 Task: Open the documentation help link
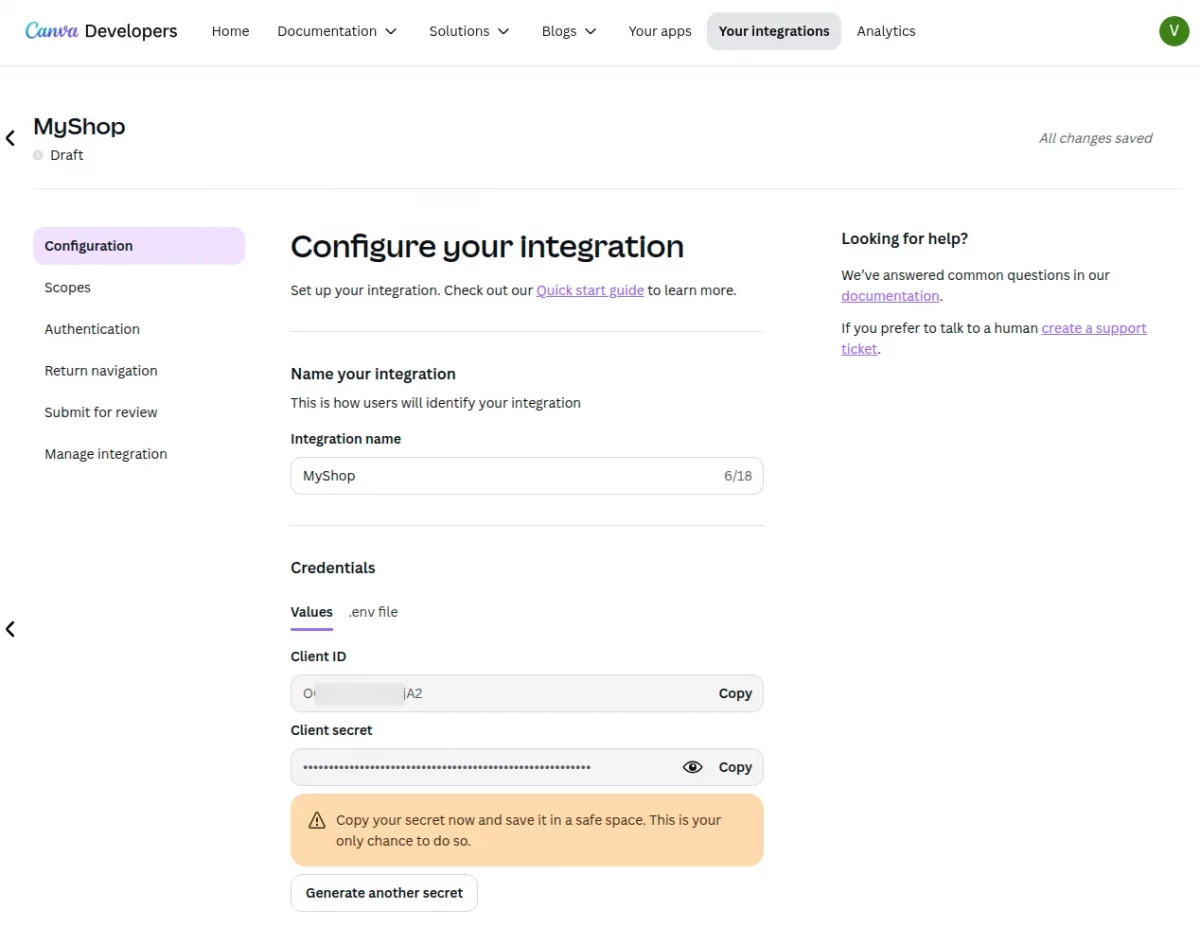[890, 296]
